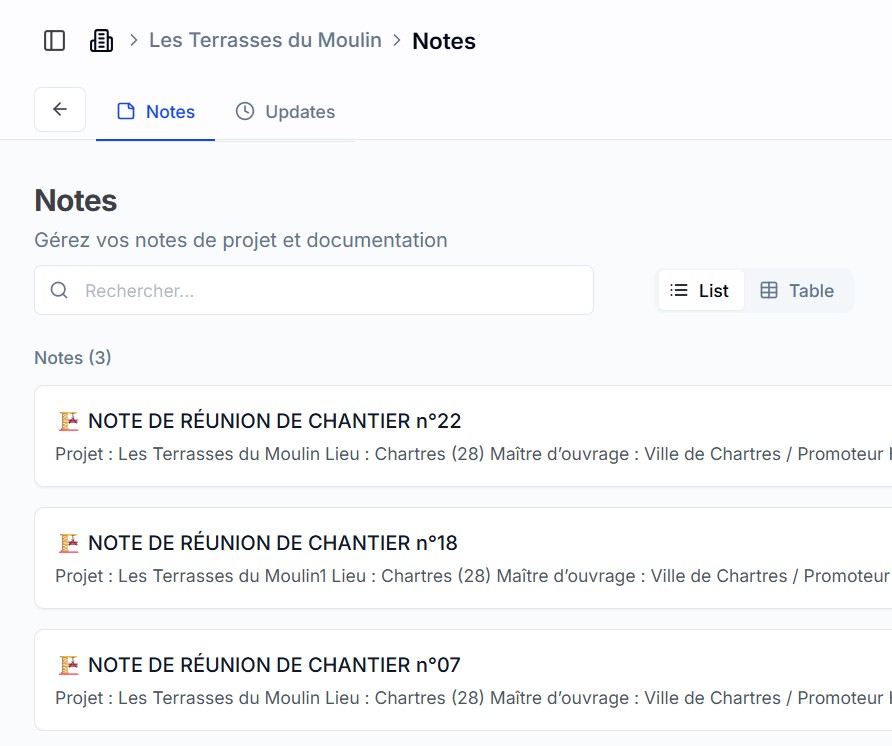The width and height of the screenshot is (892, 746).
Task: Go back using the left arrow button
Action: coord(60,110)
